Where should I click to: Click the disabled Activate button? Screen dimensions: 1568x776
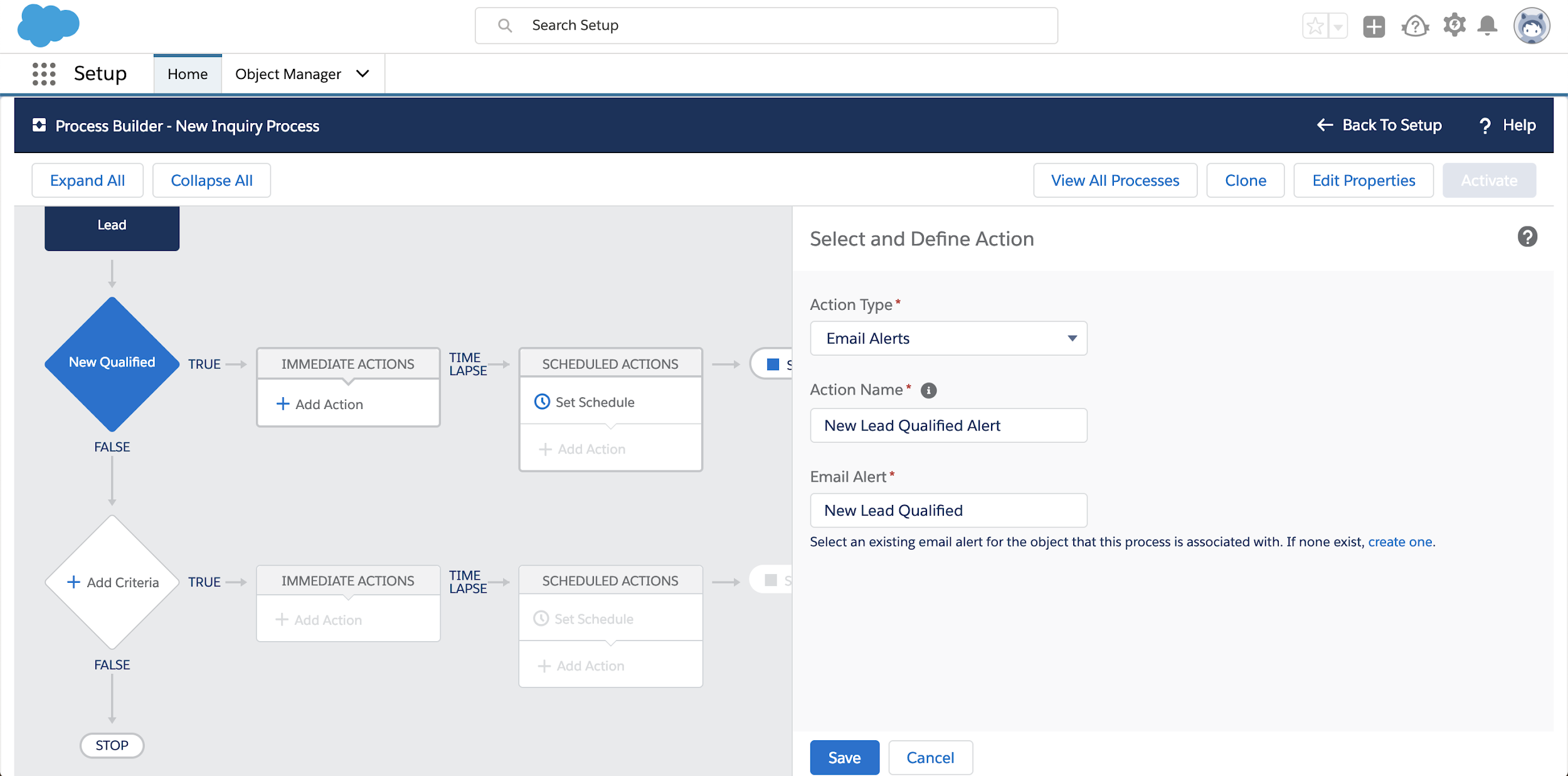click(1489, 181)
